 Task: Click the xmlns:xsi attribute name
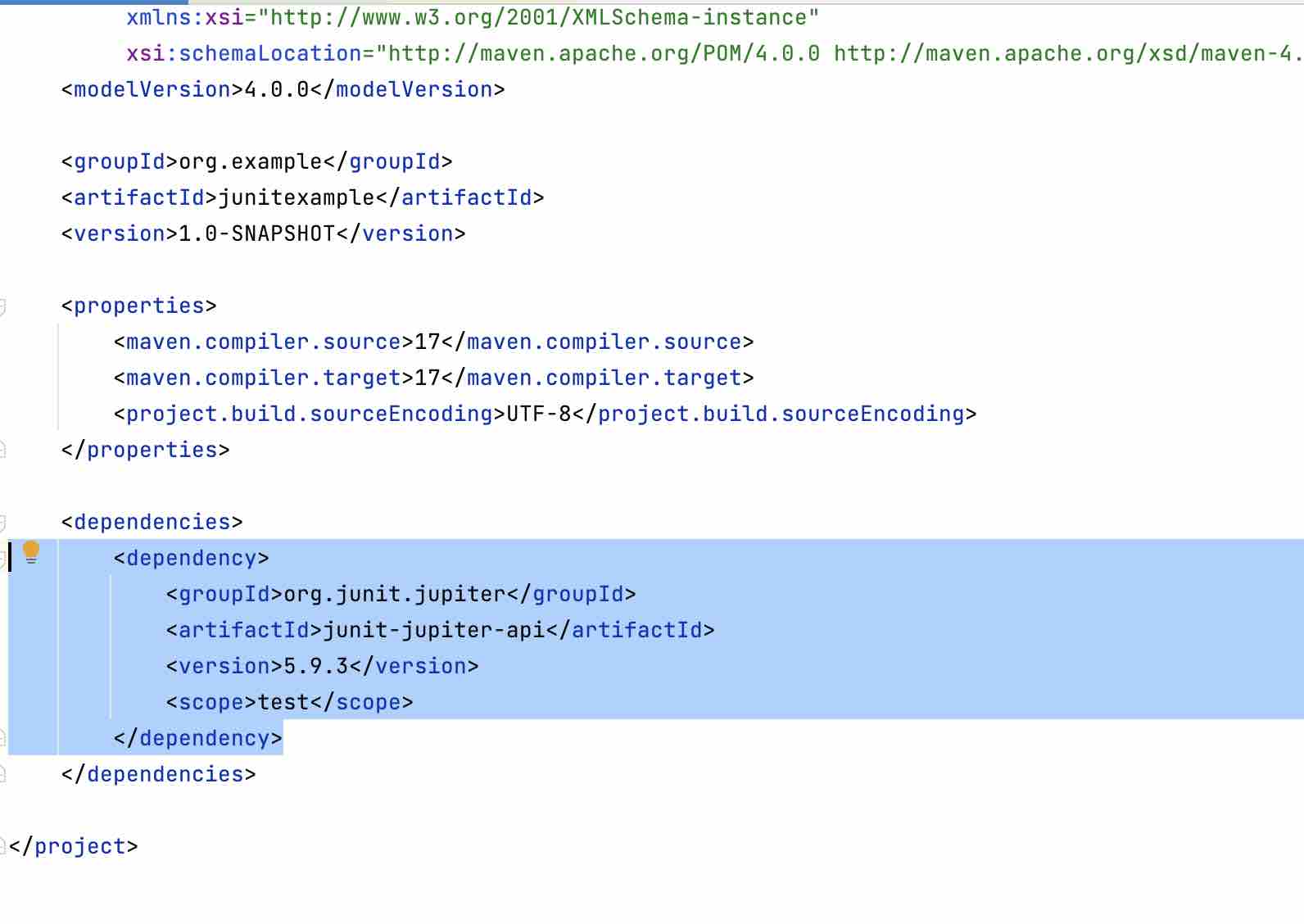coord(185,17)
